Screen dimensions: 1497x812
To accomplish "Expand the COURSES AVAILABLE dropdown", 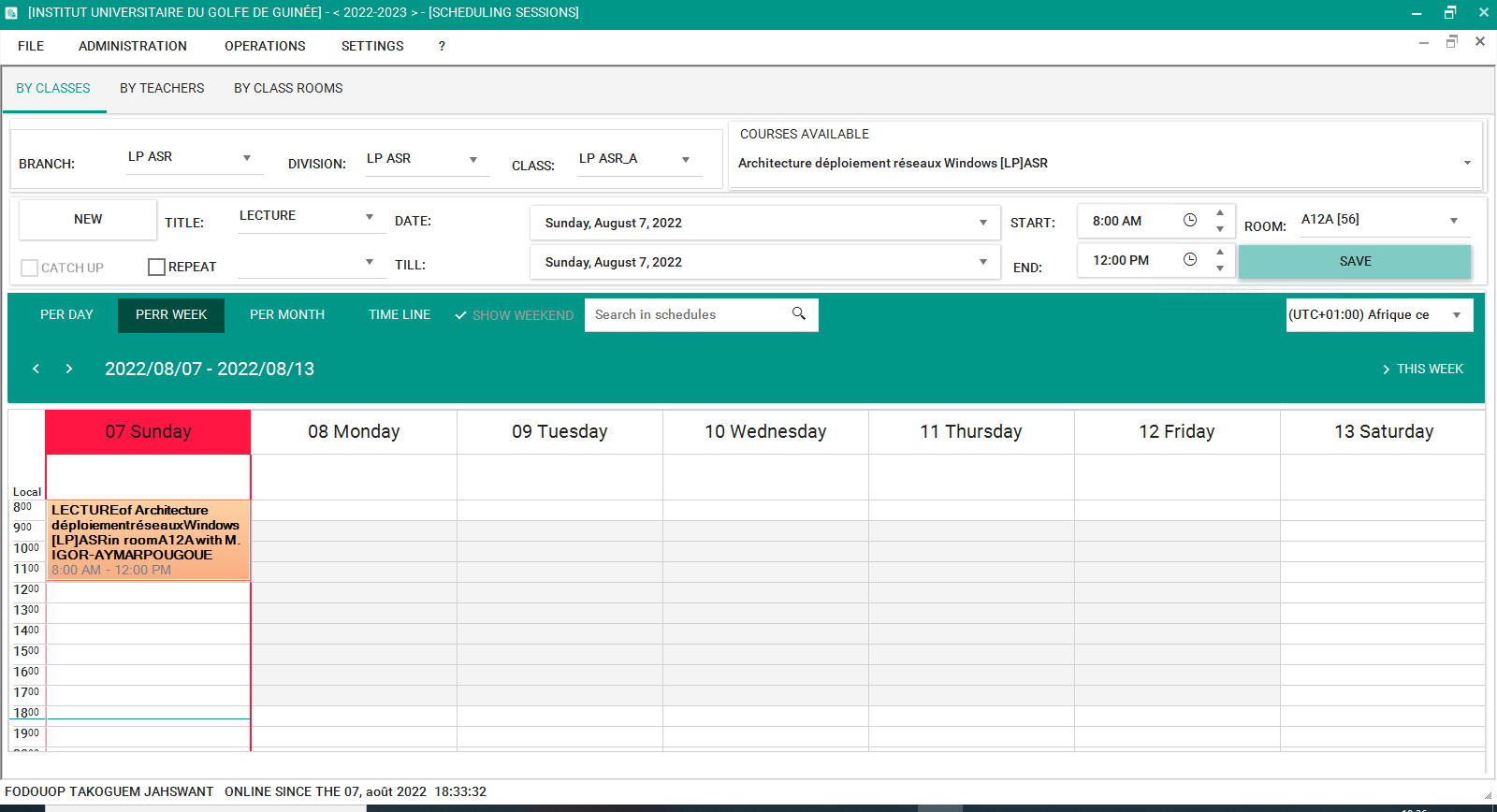I will 1467,163.
